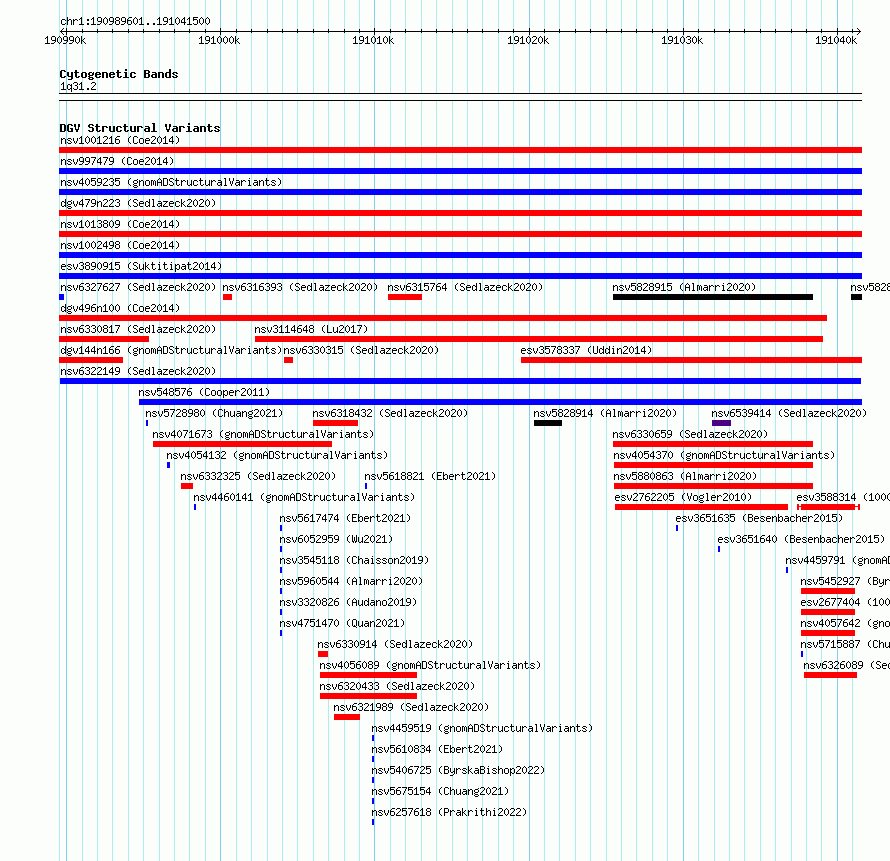This screenshot has width=890, height=861.
Task: Select nsv5715887 variant label
Action: (845, 644)
